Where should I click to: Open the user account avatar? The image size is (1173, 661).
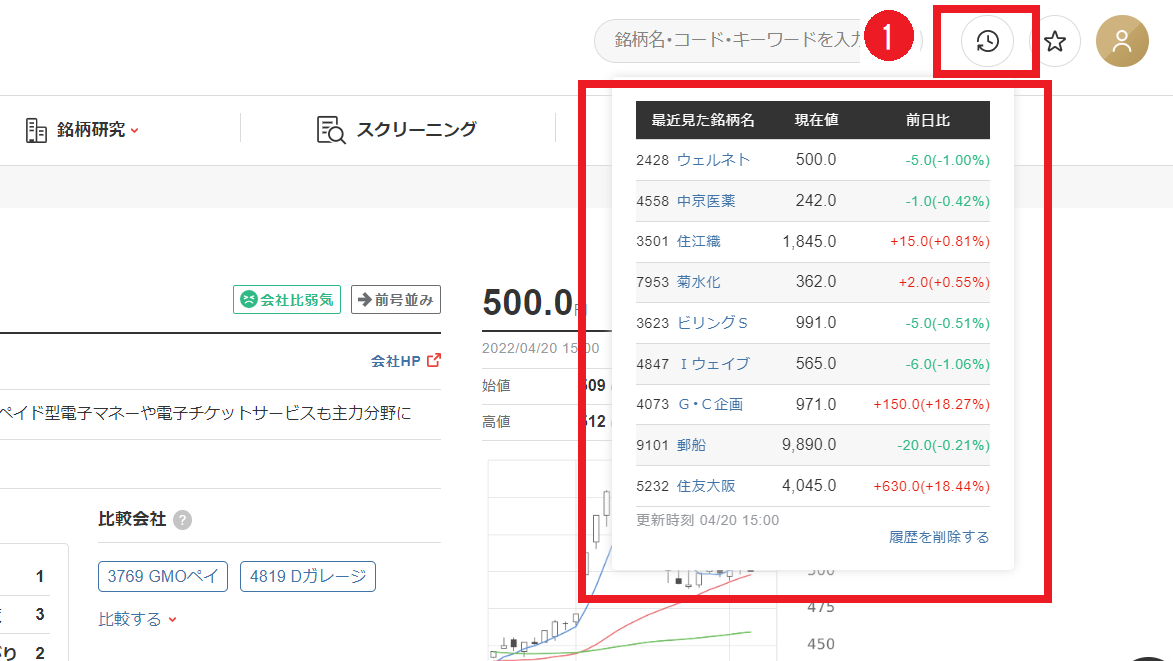point(1122,41)
